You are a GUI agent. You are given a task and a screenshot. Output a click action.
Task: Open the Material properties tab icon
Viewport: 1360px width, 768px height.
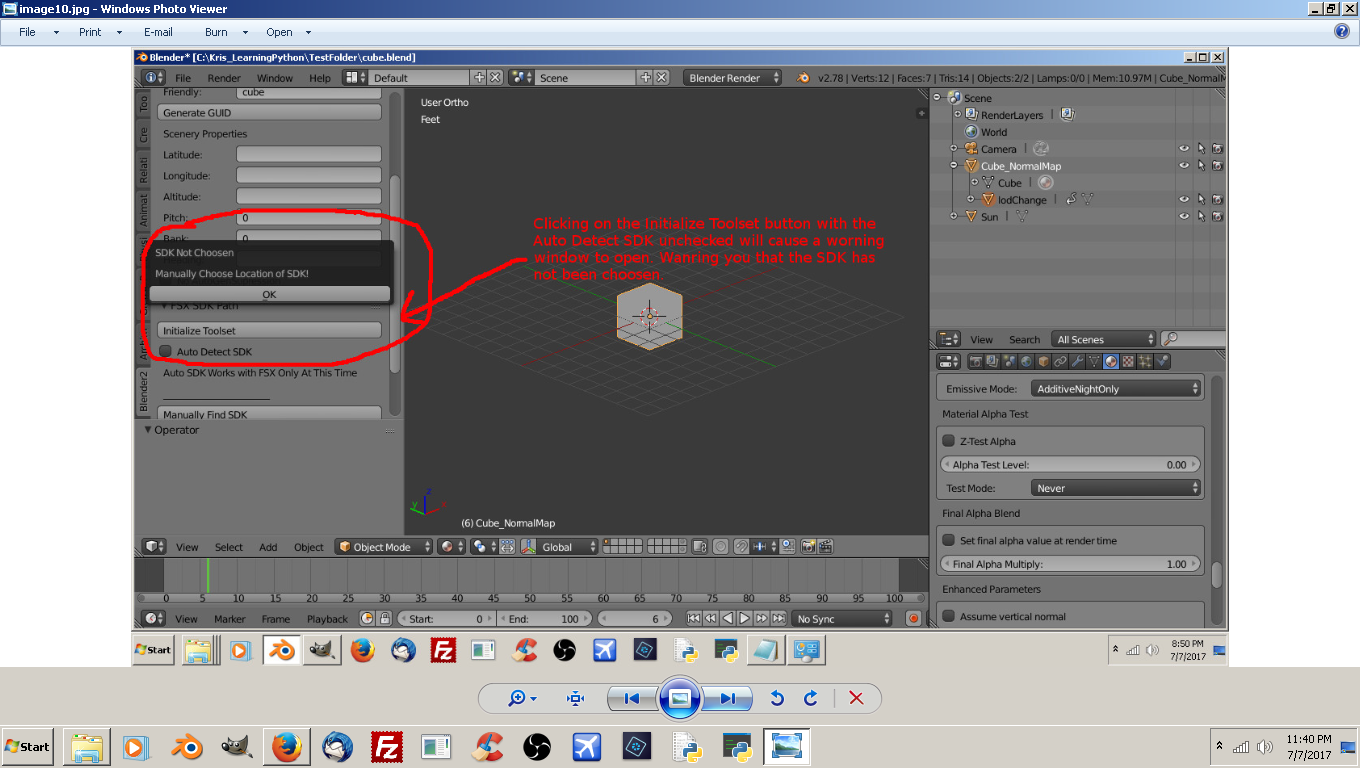point(1111,362)
